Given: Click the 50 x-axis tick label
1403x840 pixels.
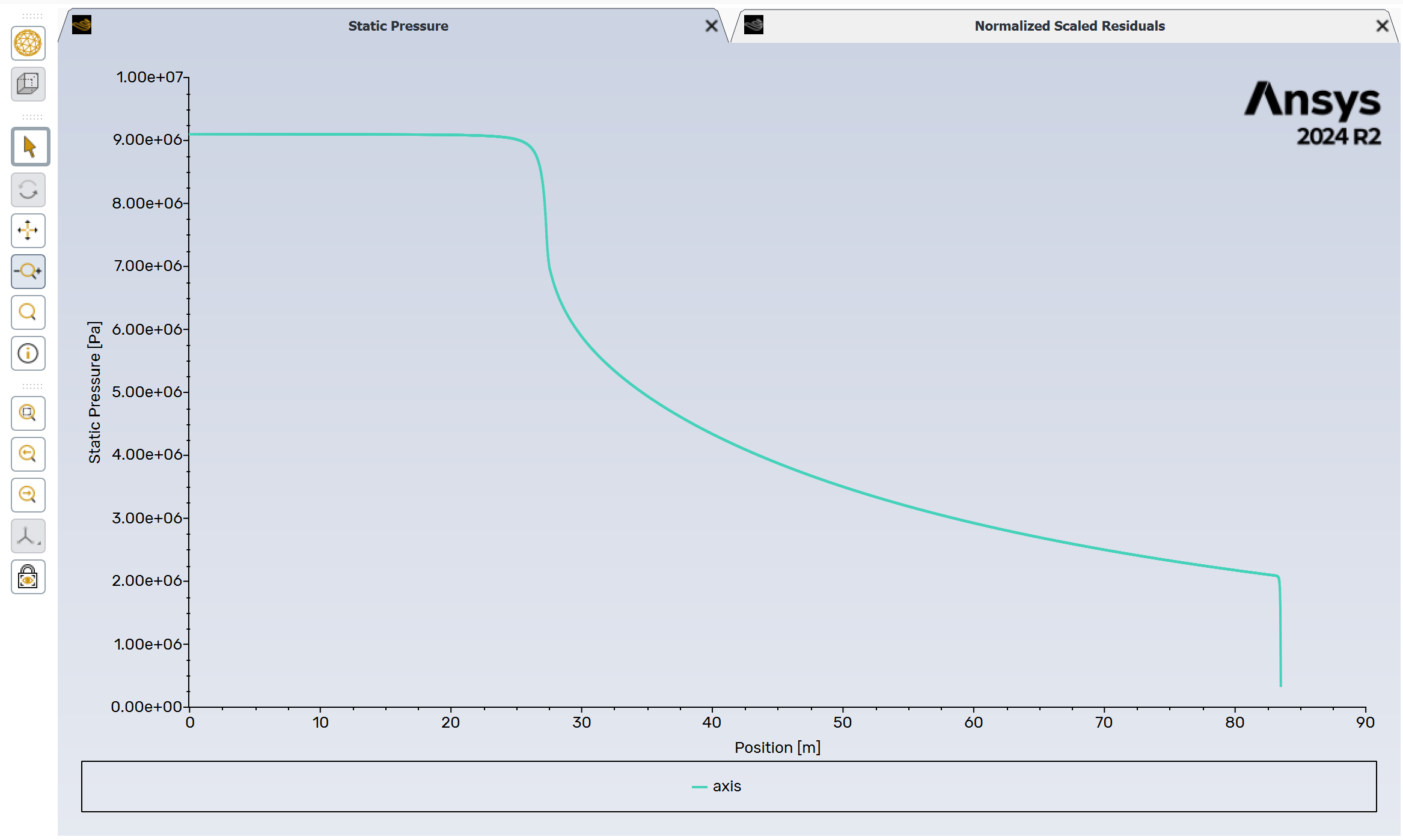Looking at the screenshot, I should click(842, 722).
